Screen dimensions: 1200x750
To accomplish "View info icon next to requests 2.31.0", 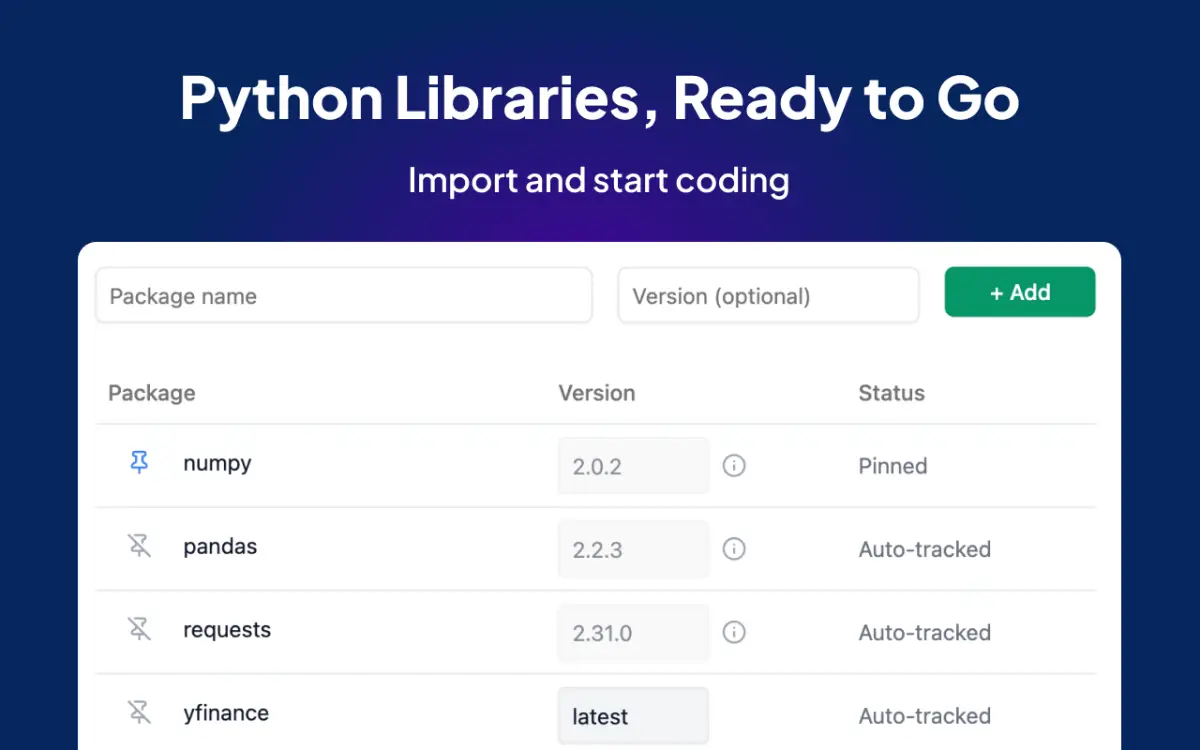I will 734,632.
